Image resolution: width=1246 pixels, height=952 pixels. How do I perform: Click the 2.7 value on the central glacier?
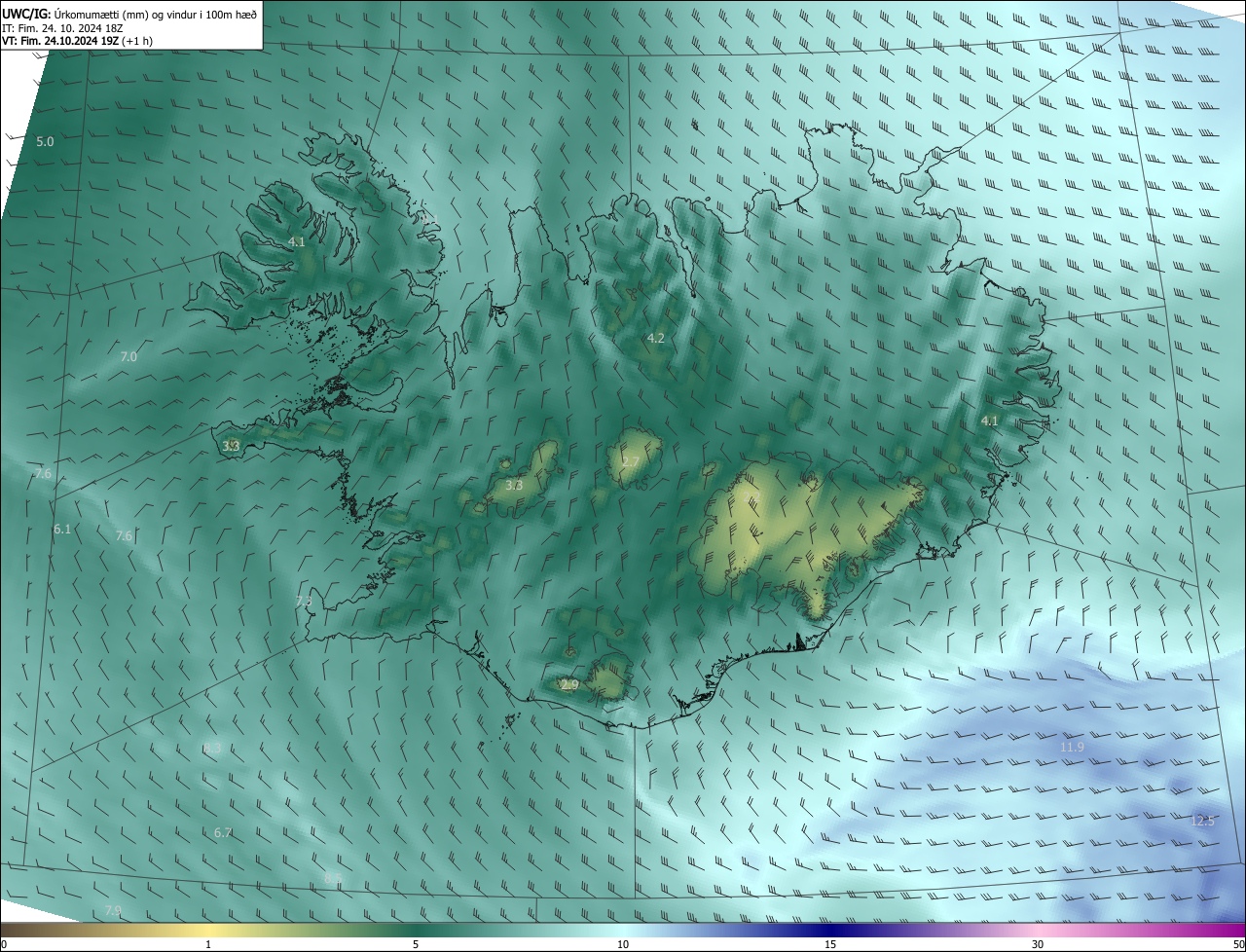(x=631, y=461)
